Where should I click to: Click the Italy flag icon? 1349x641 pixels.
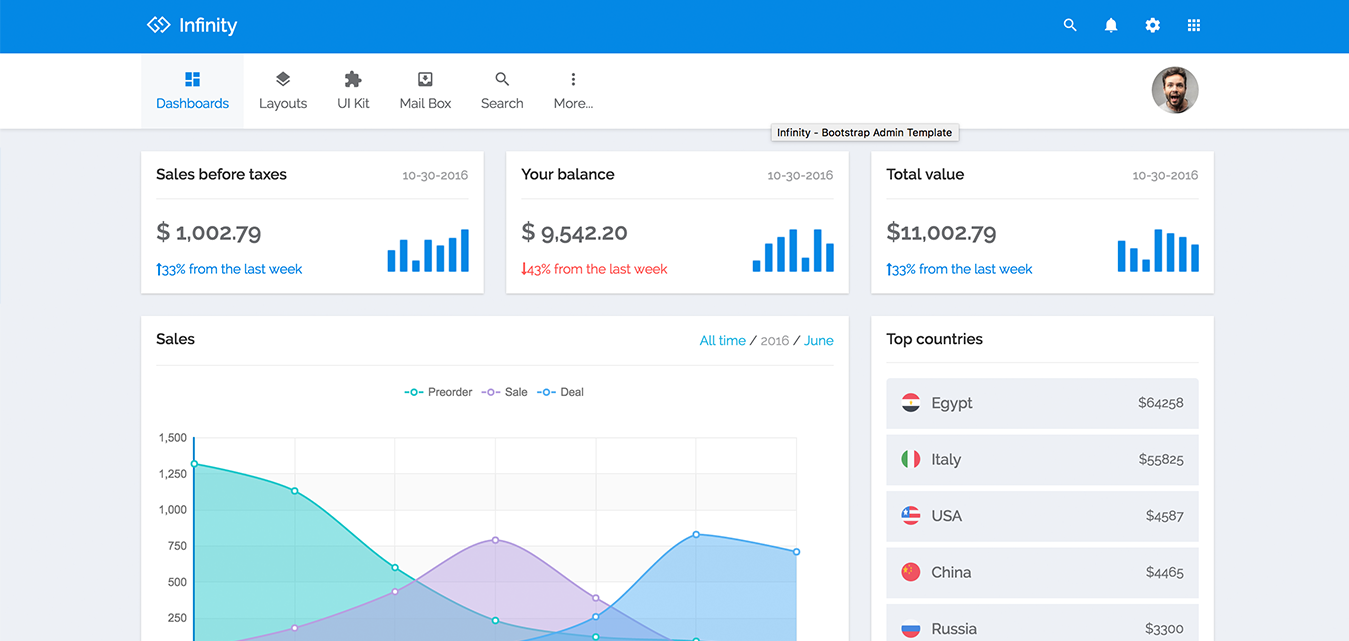coord(910,459)
